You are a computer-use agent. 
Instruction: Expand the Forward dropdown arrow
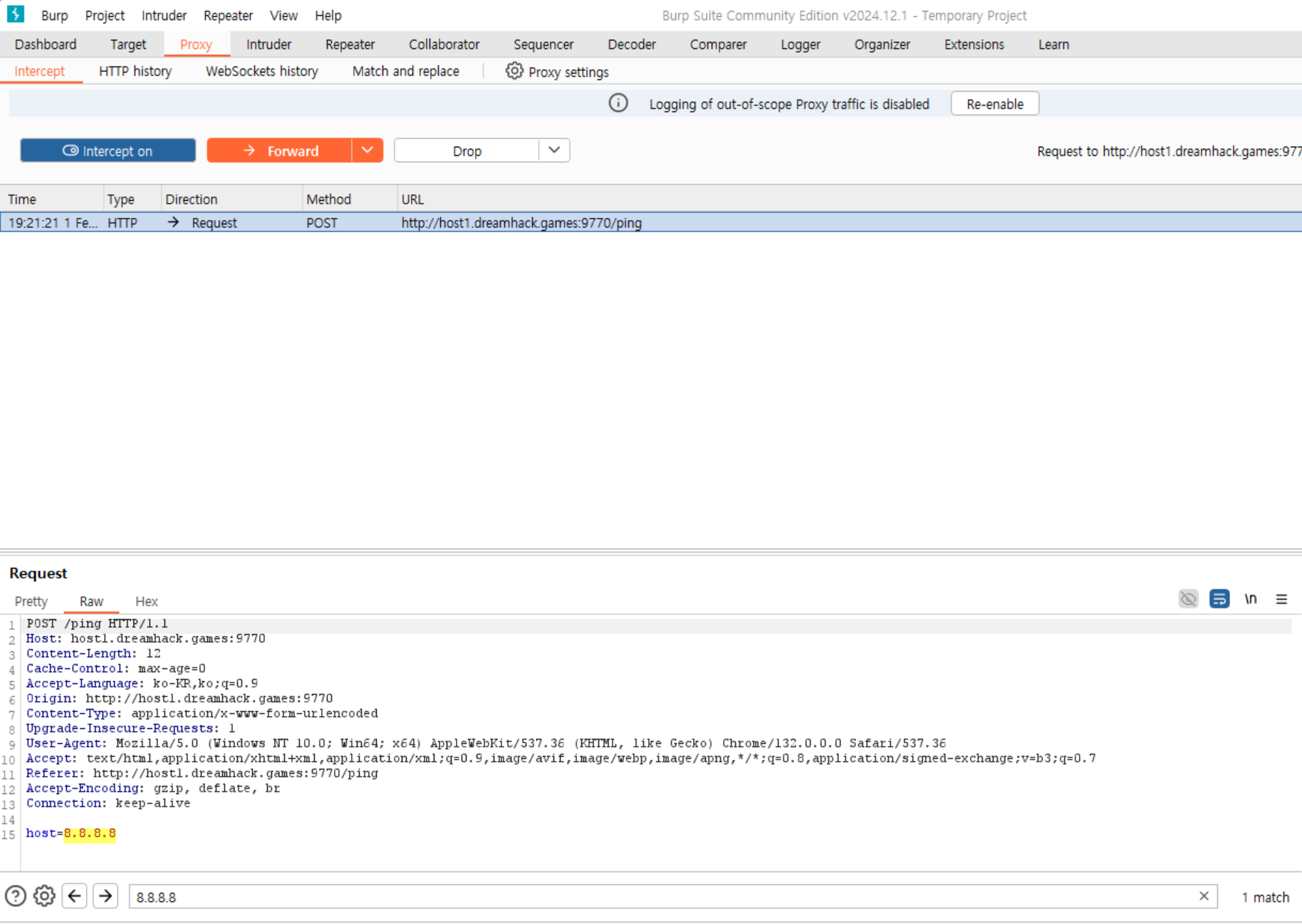tap(368, 150)
